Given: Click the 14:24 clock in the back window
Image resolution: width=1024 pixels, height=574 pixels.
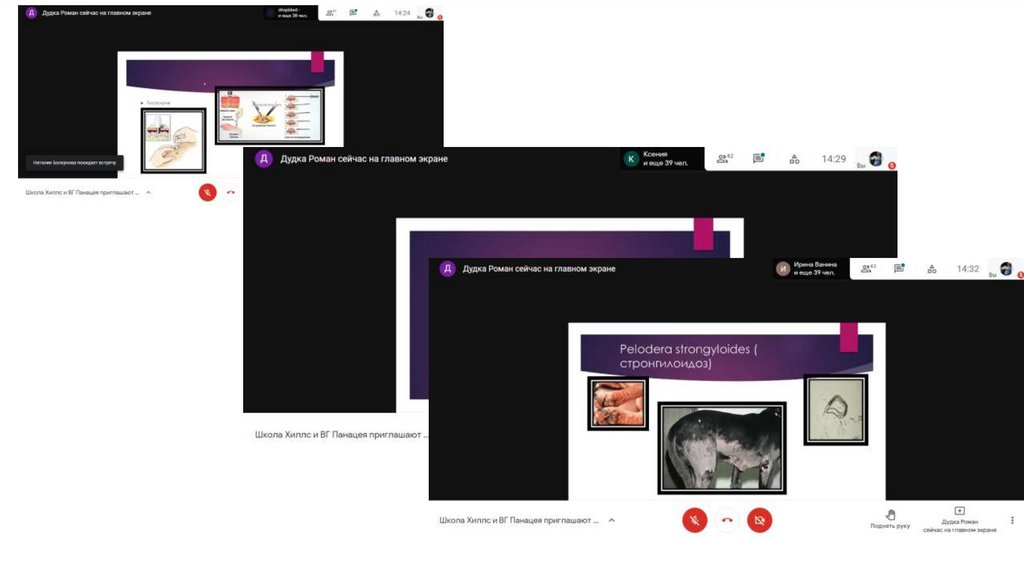Looking at the screenshot, I should [402, 13].
